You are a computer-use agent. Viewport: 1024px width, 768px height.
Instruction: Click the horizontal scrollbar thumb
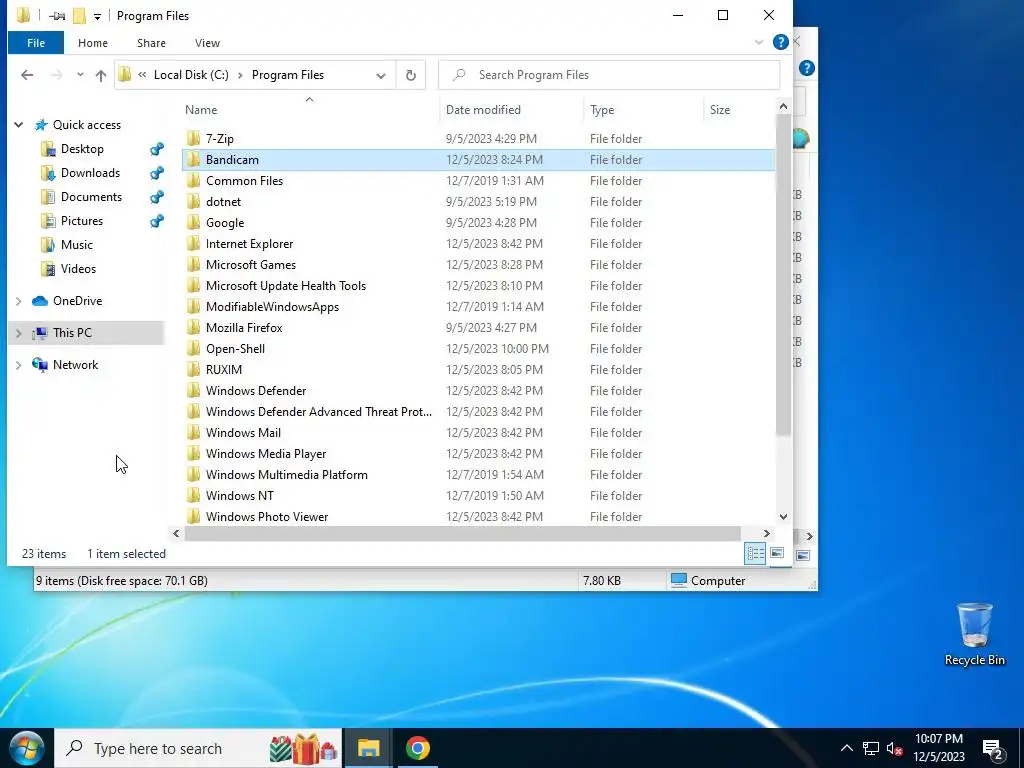click(462, 534)
